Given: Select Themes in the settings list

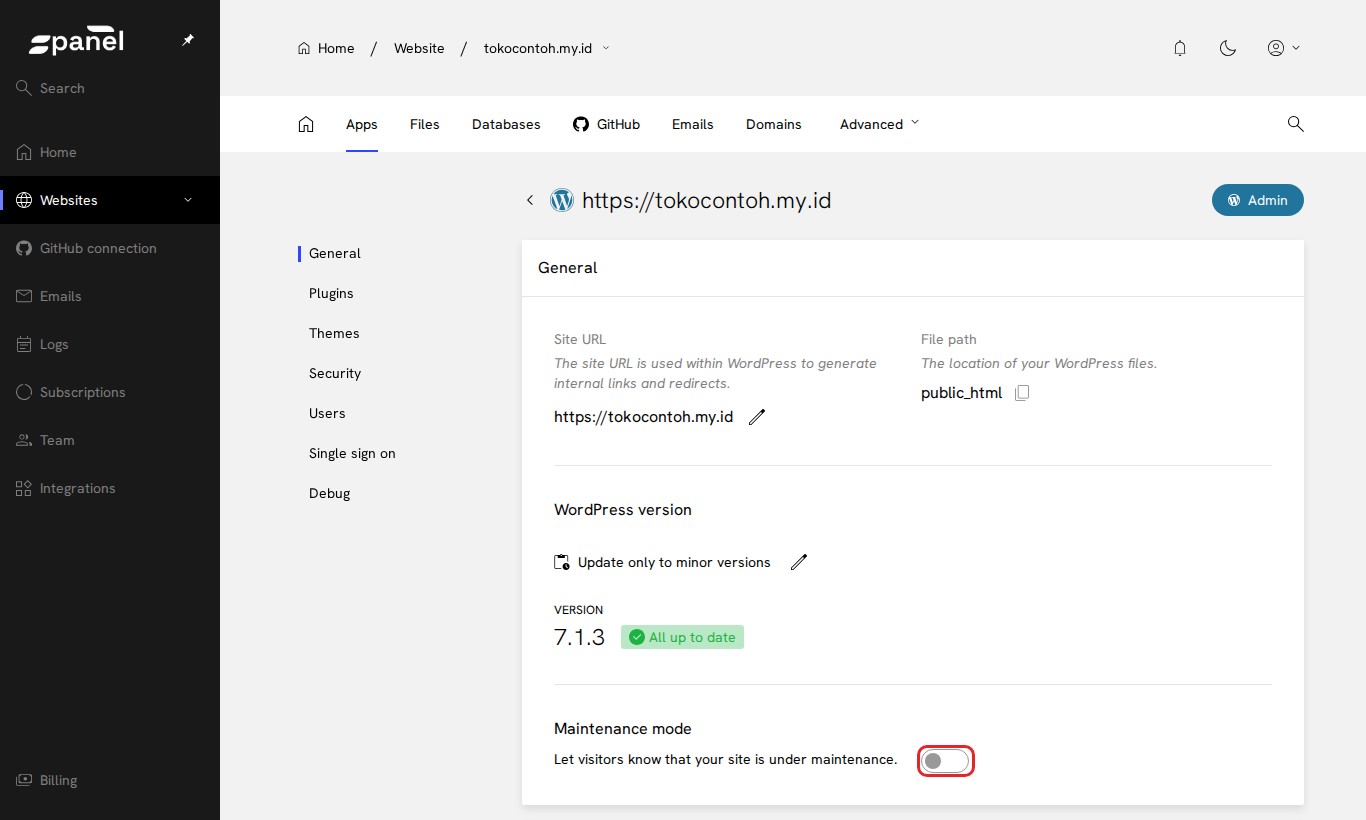Looking at the screenshot, I should [334, 333].
